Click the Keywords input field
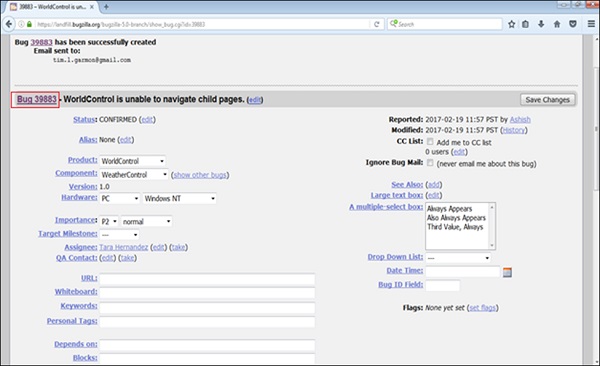 [207, 307]
